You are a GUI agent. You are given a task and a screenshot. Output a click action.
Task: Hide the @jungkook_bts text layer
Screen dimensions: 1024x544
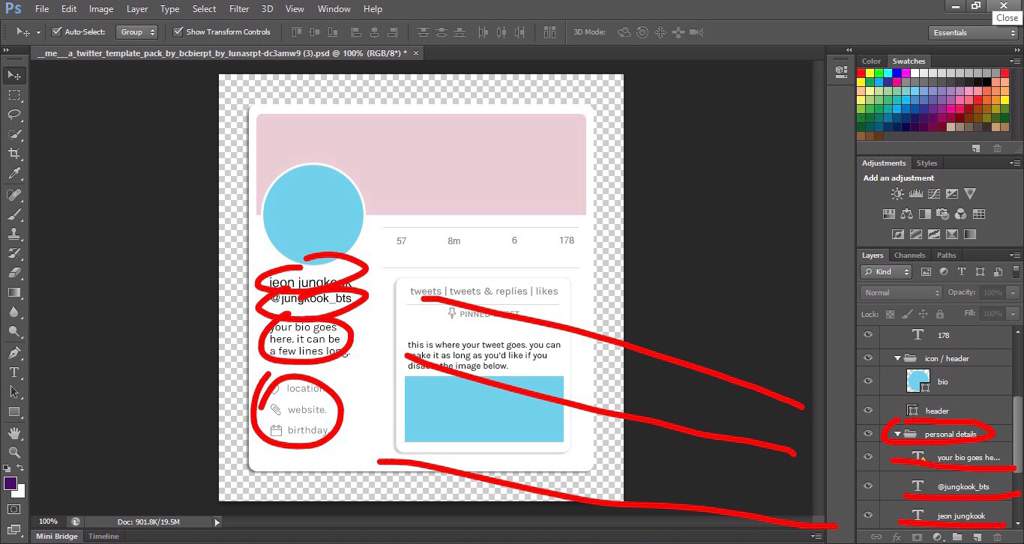point(868,486)
